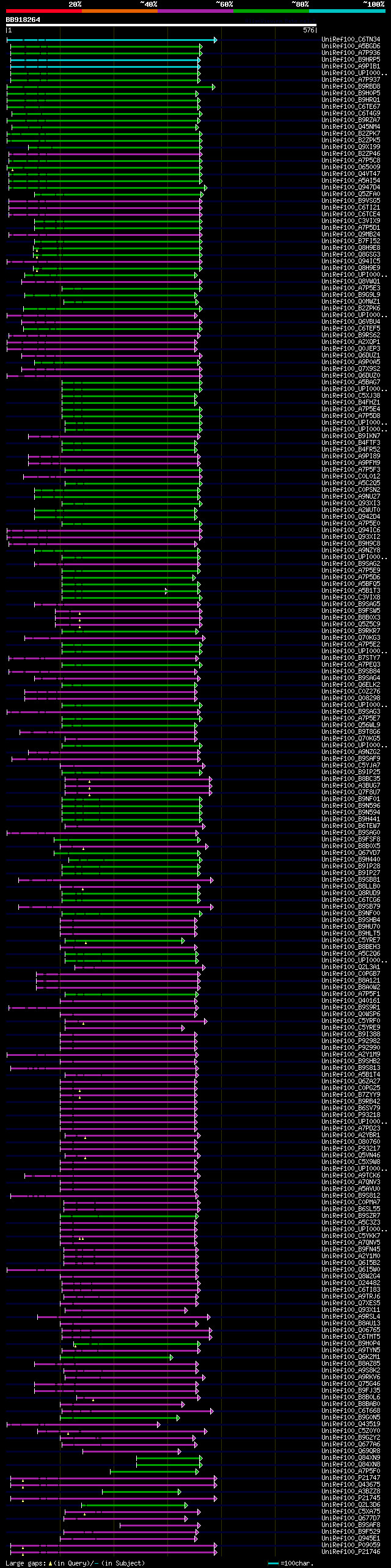Select UniRef100_Q4VT47 in the hit list
Viewport: 391px width, 1568px height.
[x=351, y=174]
